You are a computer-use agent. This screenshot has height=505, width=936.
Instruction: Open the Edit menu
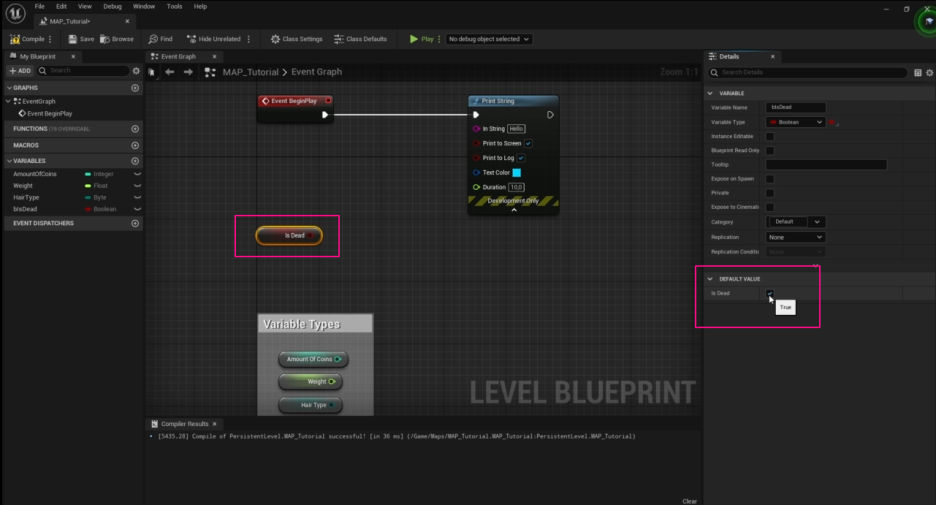(x=61, y=7)
